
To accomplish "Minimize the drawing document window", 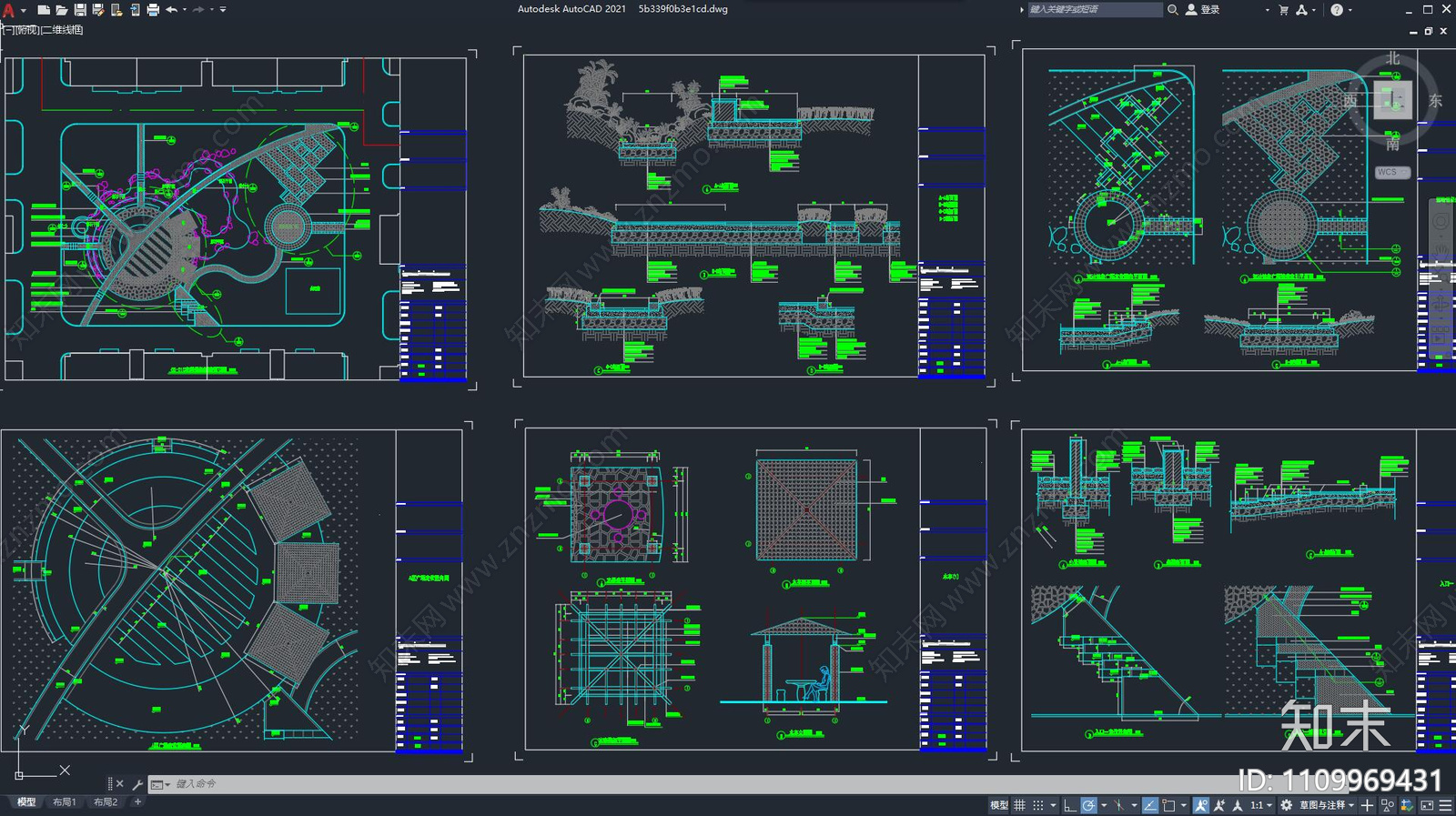I will (x=1413, y=32).
